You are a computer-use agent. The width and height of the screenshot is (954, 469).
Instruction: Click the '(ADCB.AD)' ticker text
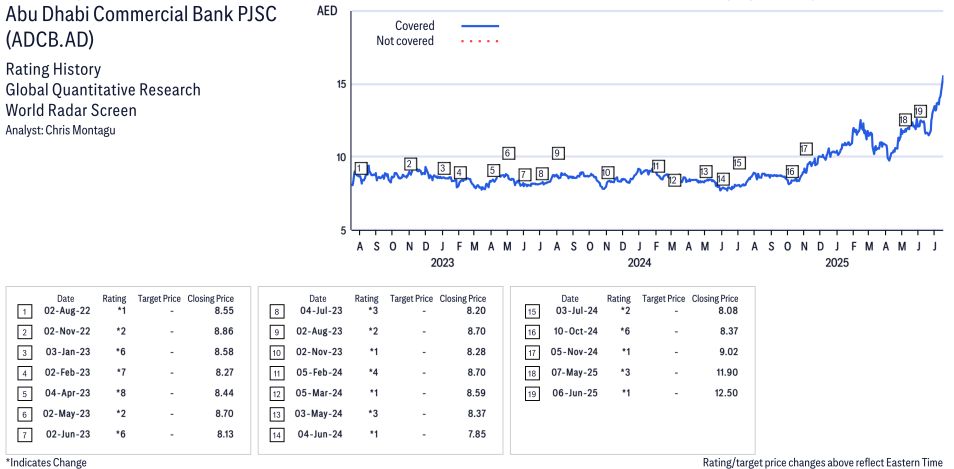pos(50,40)
